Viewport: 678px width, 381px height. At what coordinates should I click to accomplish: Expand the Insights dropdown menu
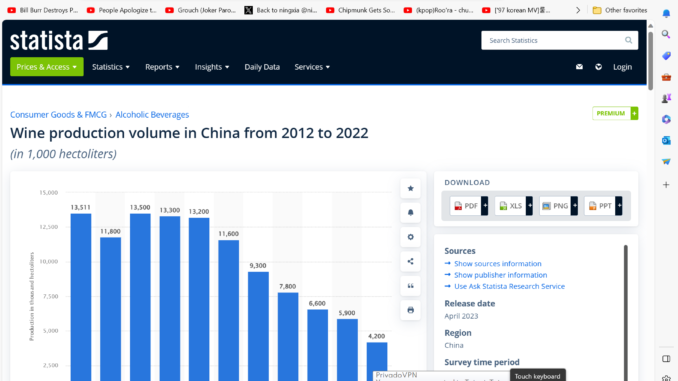212,67
